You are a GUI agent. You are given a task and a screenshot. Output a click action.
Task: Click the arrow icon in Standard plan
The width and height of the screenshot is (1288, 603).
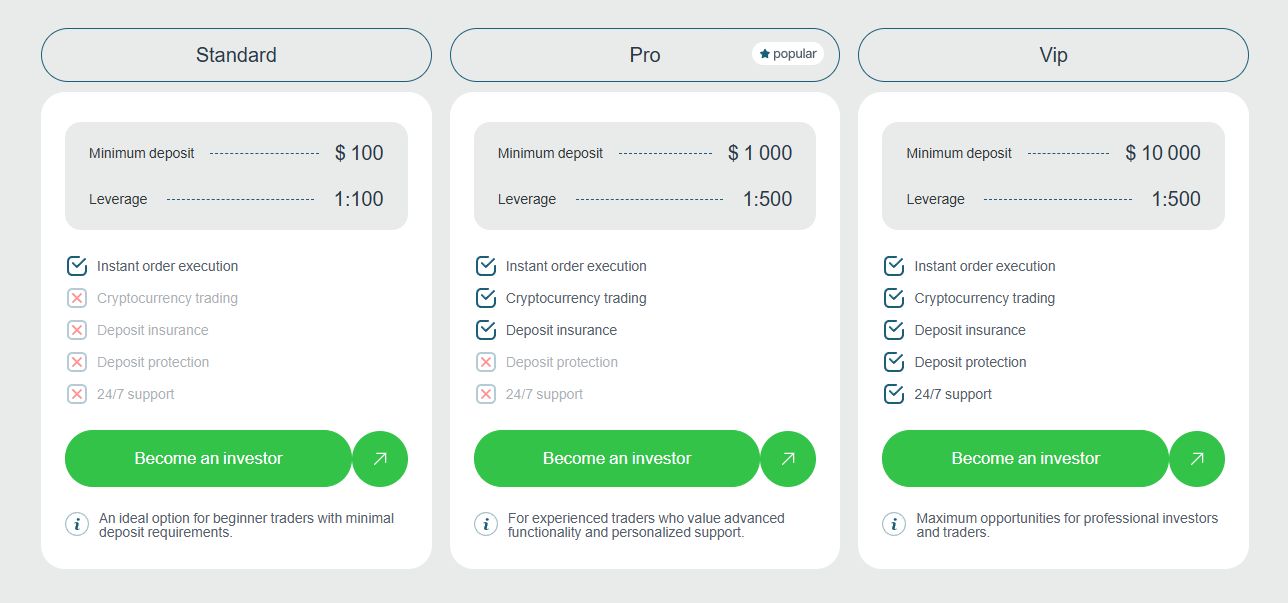380,459
